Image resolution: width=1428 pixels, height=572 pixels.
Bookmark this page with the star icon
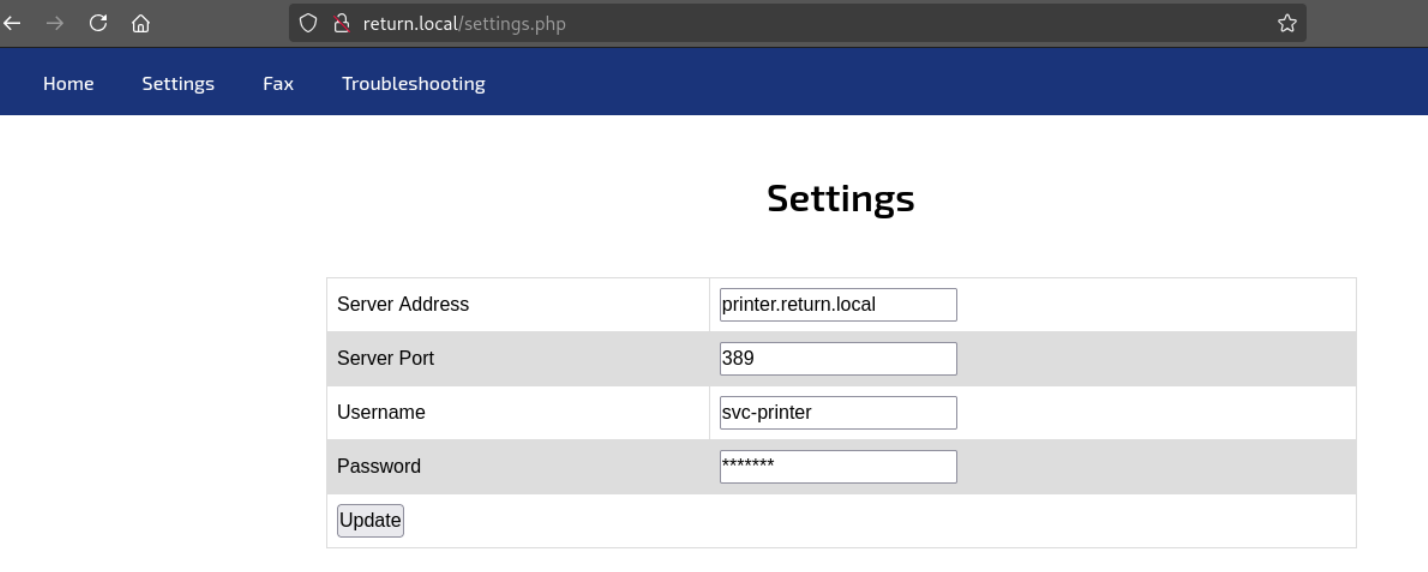[x=1287, y=23]
